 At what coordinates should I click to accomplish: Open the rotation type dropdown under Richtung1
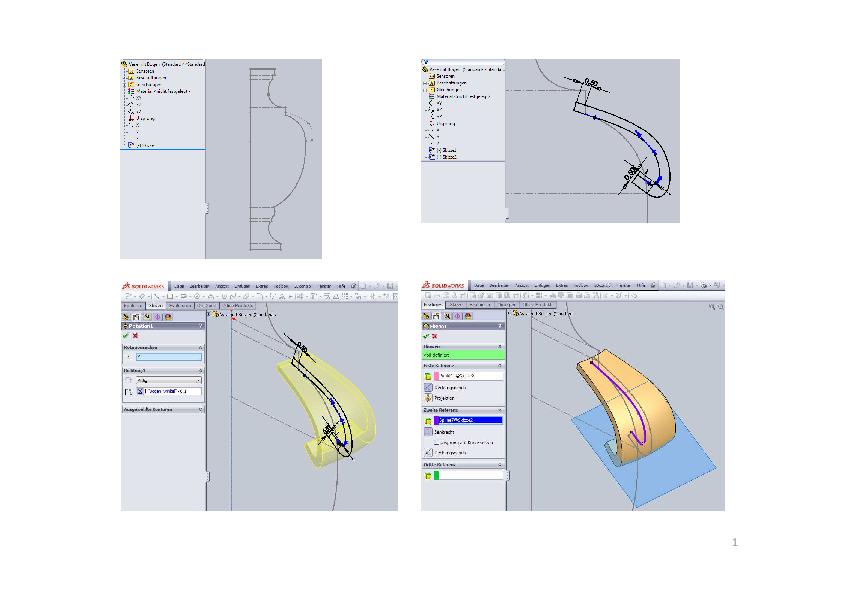[x=169, y=380]
